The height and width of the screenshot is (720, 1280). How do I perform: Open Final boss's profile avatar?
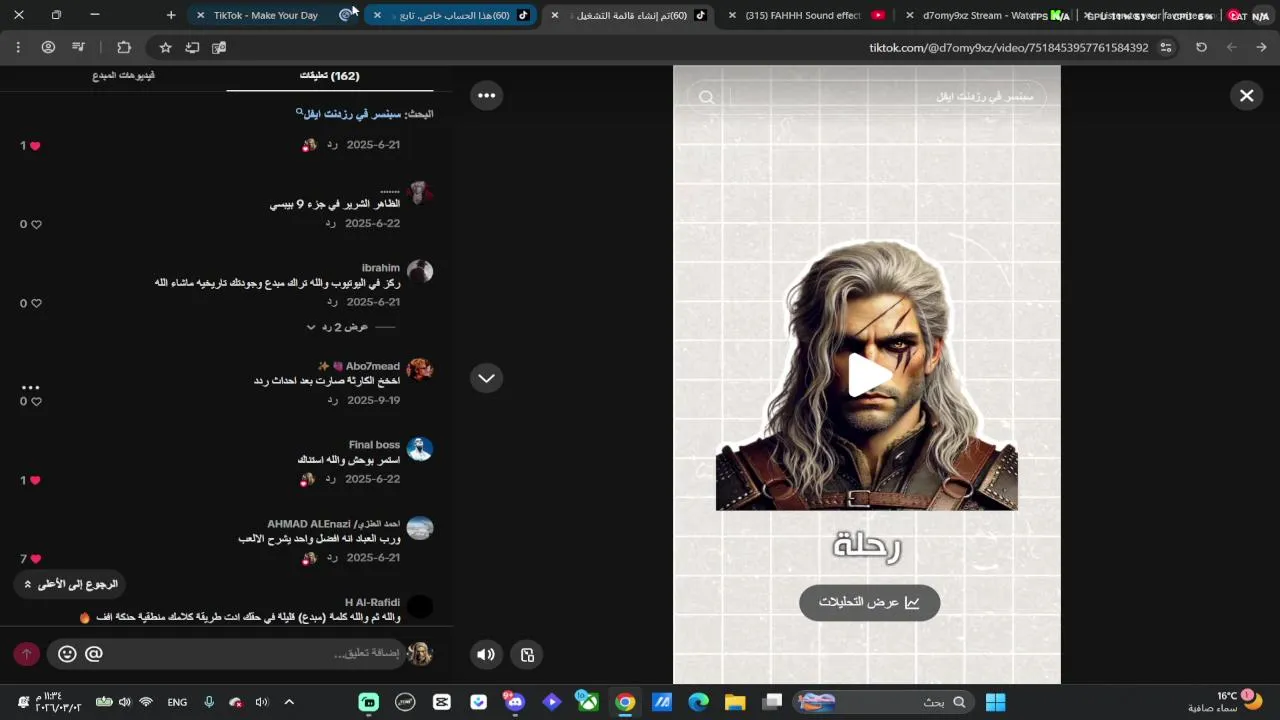click(x=420, y=448)
